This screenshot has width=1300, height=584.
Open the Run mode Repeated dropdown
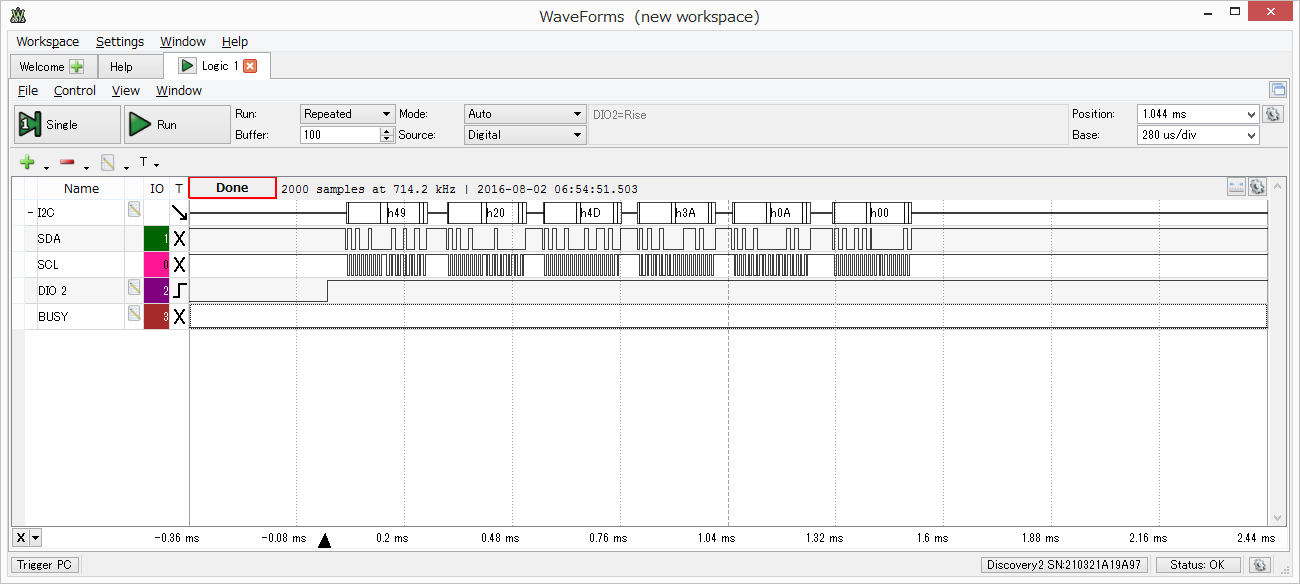coord(347,114)
